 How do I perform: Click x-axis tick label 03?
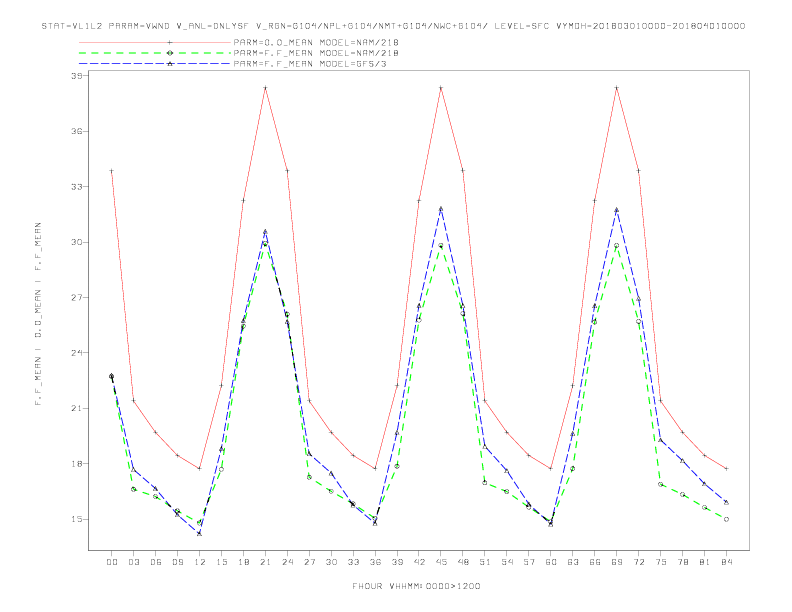(134, 562)
